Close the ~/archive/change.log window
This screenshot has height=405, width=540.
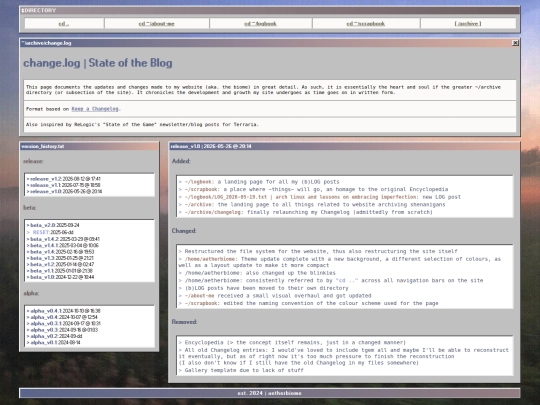[x=515, y=43]
